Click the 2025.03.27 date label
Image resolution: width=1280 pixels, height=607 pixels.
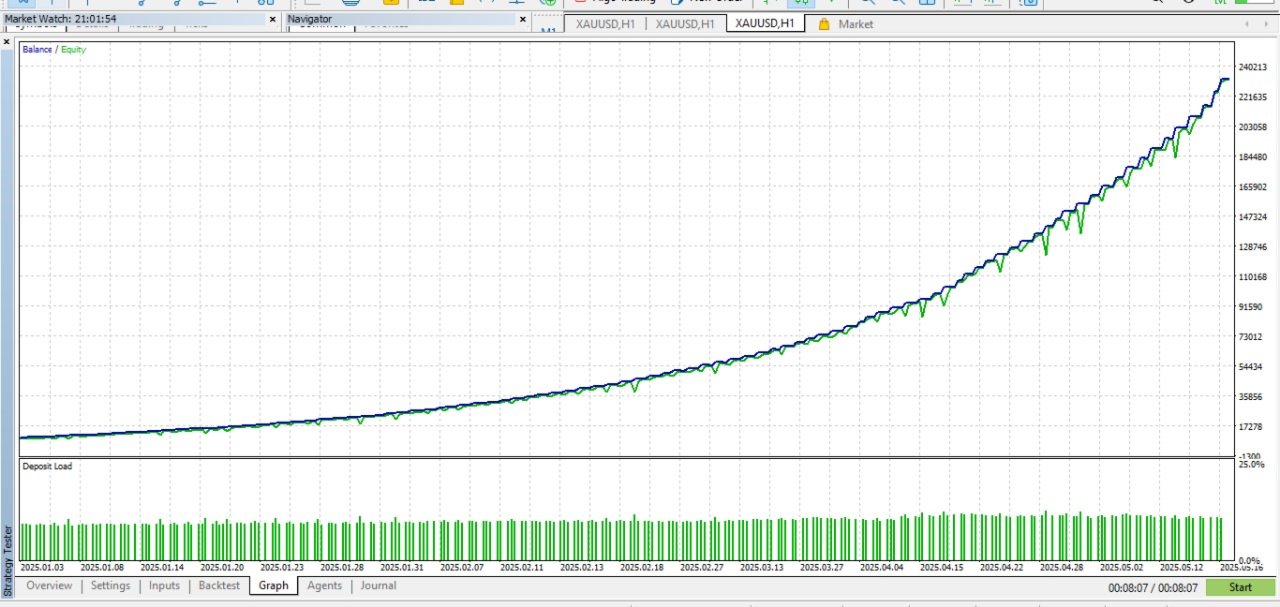pyautogui.click(x=822, y=567)
